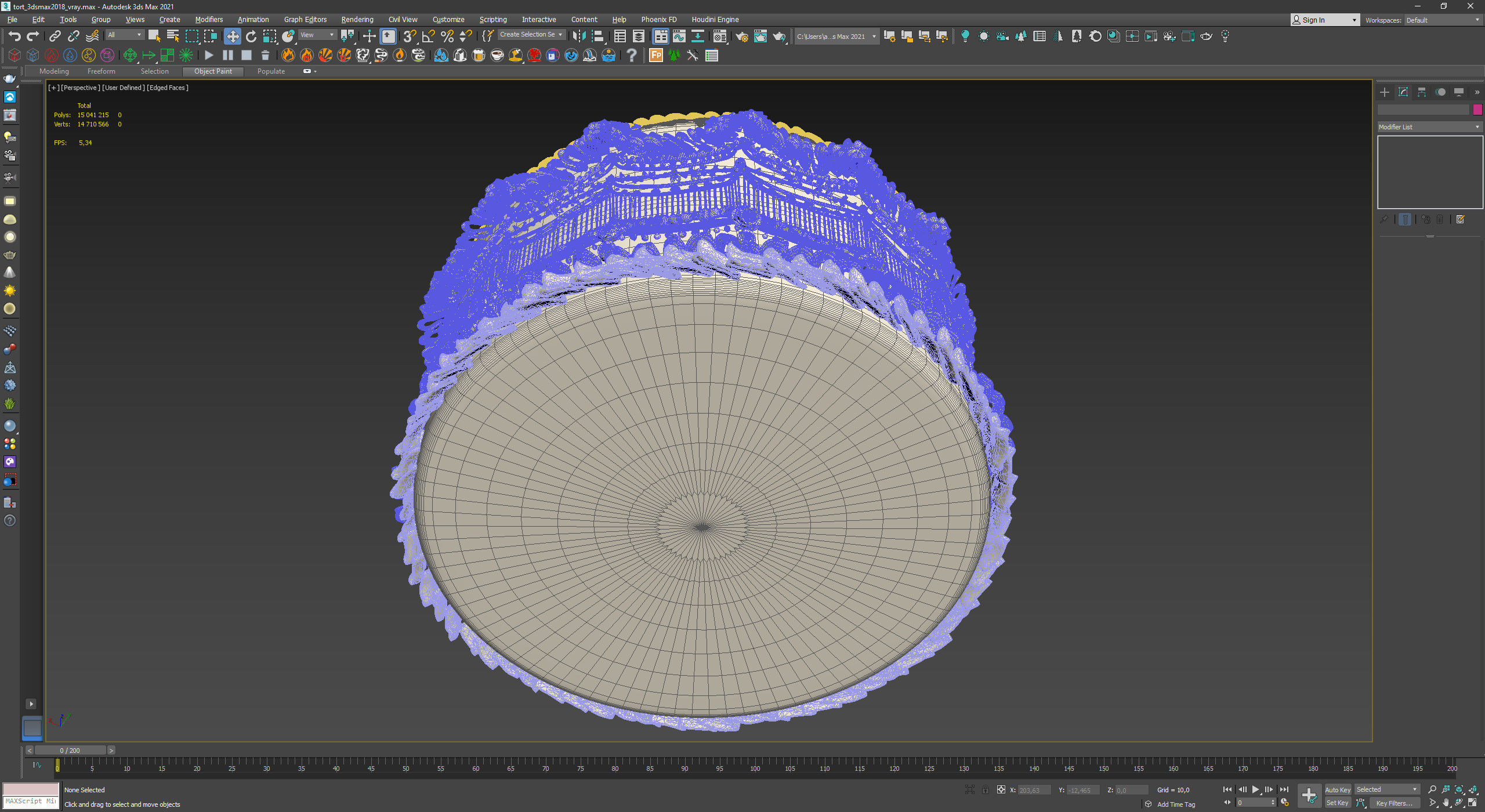
Task: Open the Hierarchy panel tab icon
Action: [1421, 92]
